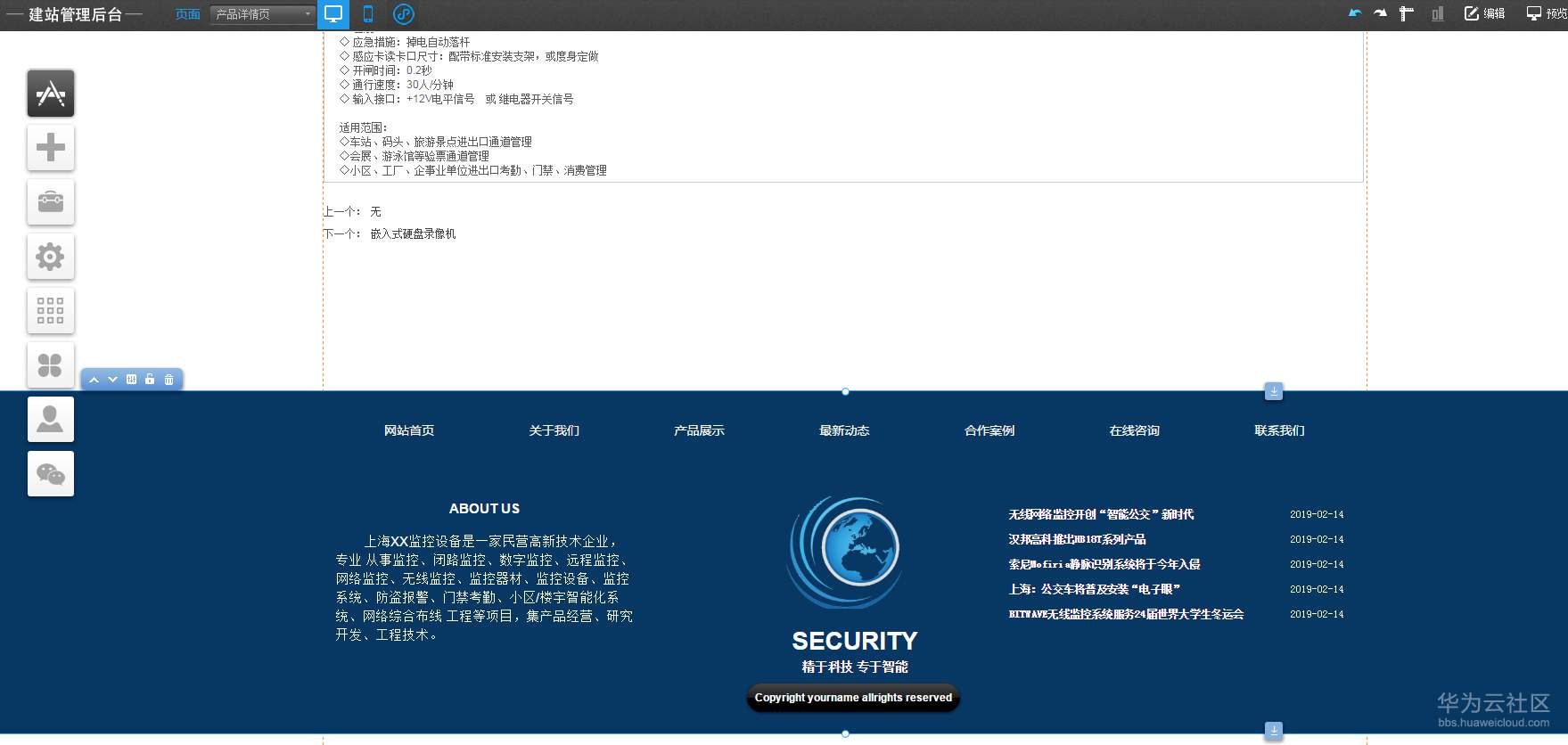Click the 编辑 edit button
This screenshot has width=1568, height=745.
click(x=1484, y=13)
